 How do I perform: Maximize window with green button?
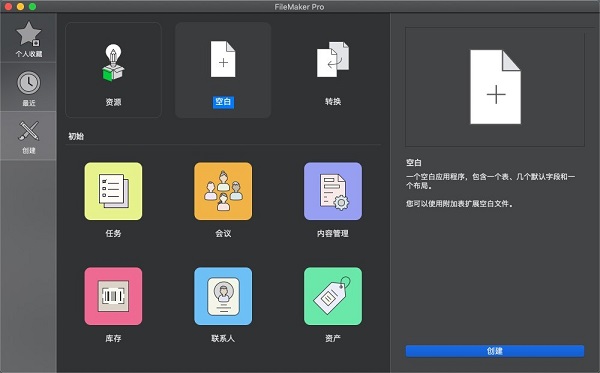(33, 7)
